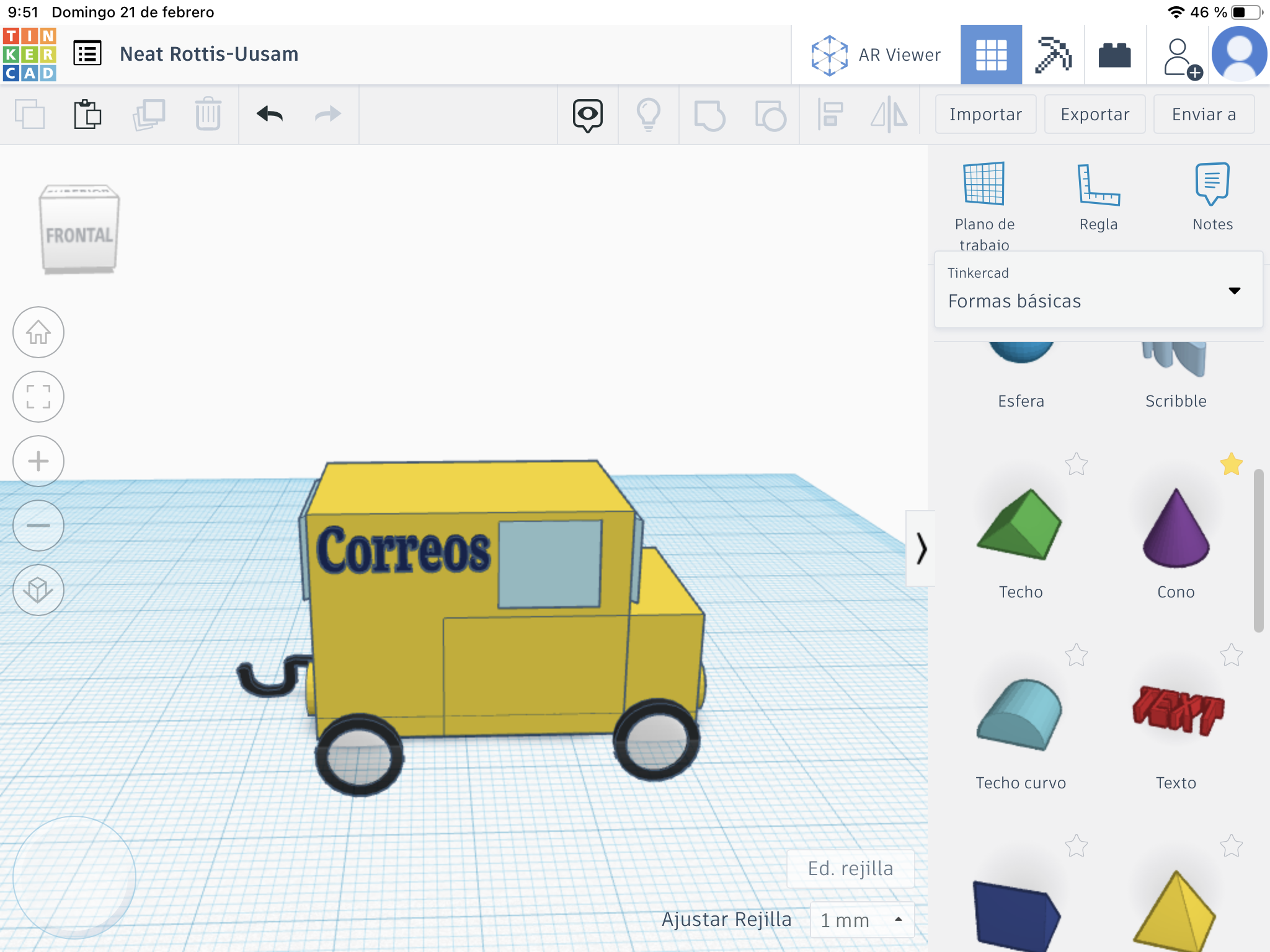This screenshot has width=1270, height=952.
Task: Click the Ed. rejilla button
Action: point(850,868)
